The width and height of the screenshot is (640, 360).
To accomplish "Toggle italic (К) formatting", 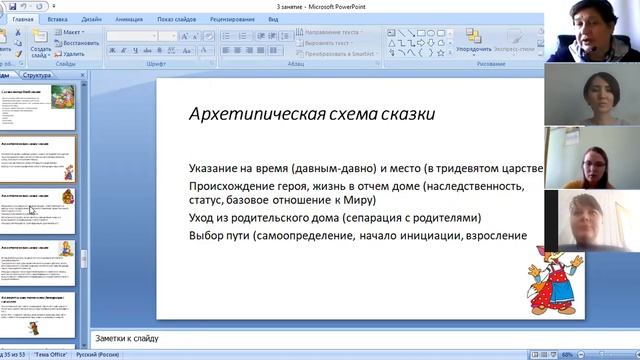I will point(124,51).
